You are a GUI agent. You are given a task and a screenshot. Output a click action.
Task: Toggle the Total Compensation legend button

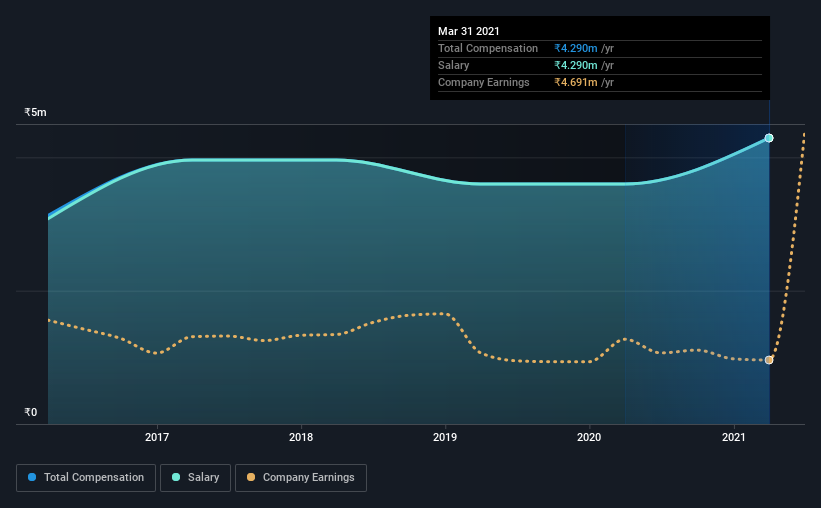pos(86,478)
